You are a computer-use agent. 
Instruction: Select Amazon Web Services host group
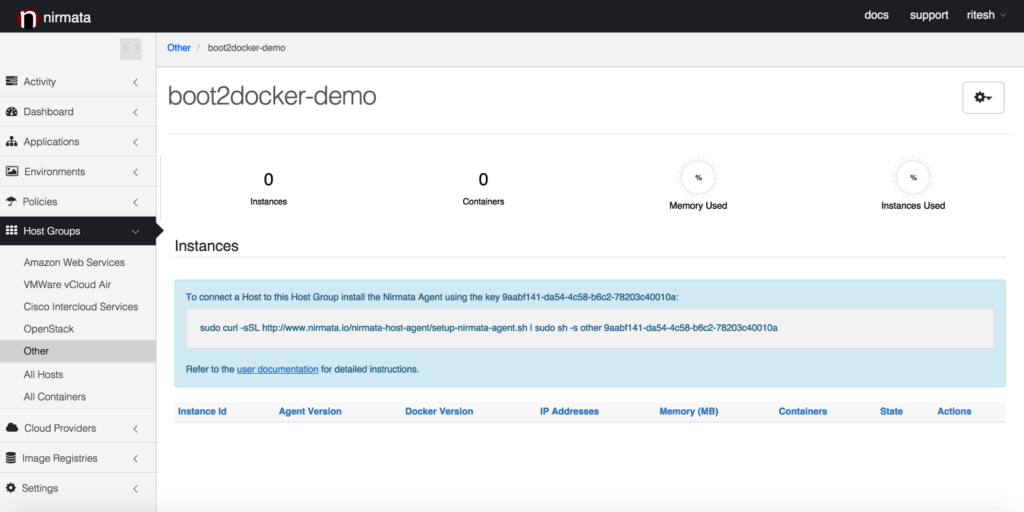[x=74, y=262]
